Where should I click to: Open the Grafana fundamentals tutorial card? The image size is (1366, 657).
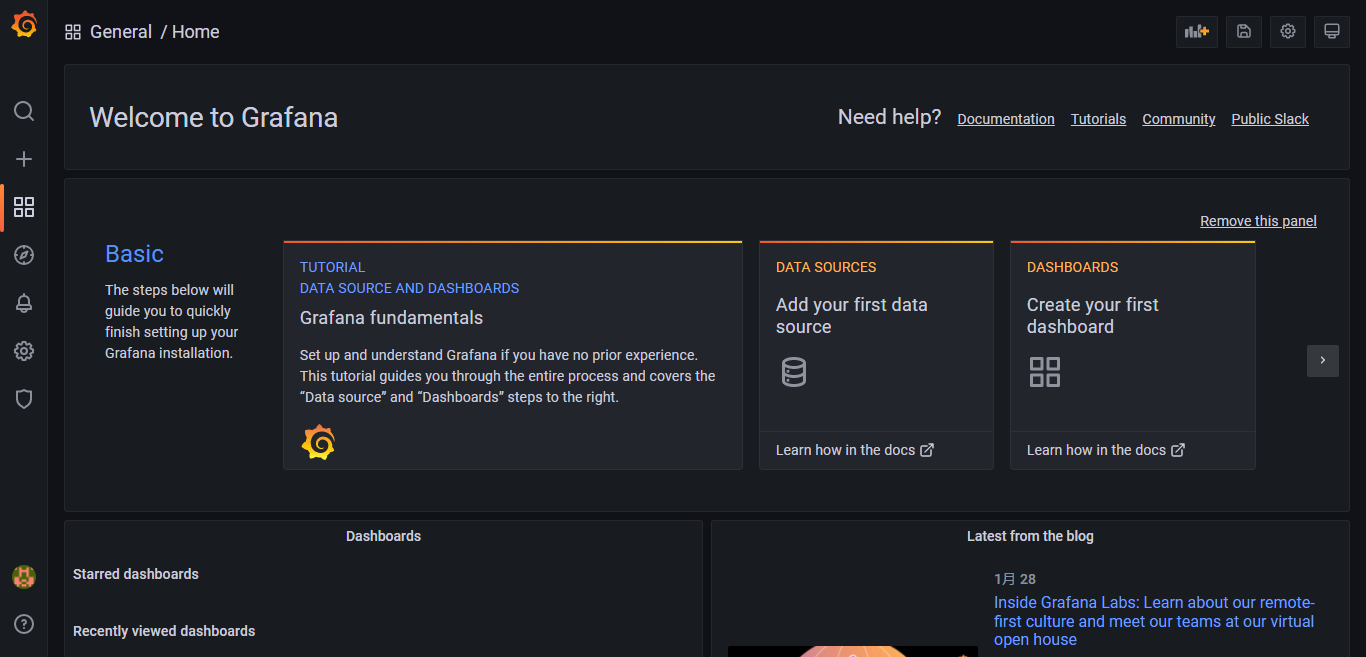point(513,355)
